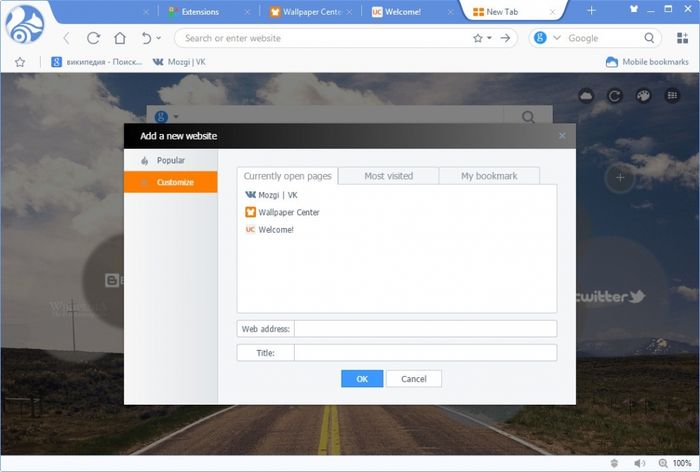The image size is (700, 472).
Task: Expand the undo closed tabs arrow
Action: pyautogui.click(x=158, y=38)
